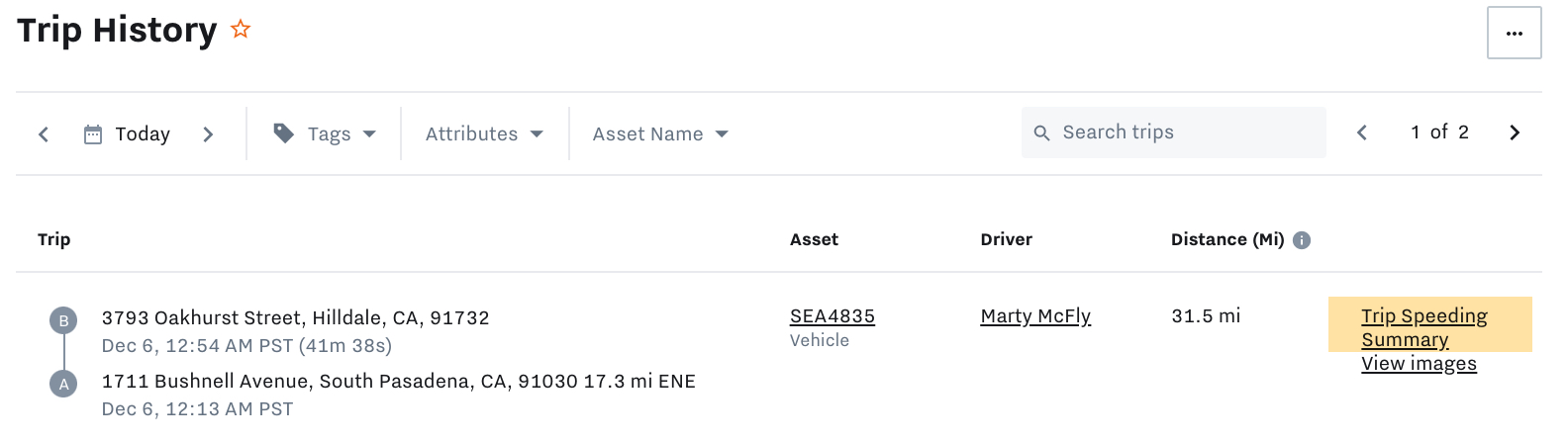The width and height of the screenshot is (1568, 441).
Task: Open asset SEA4835 link
Action: click(833, 316)
